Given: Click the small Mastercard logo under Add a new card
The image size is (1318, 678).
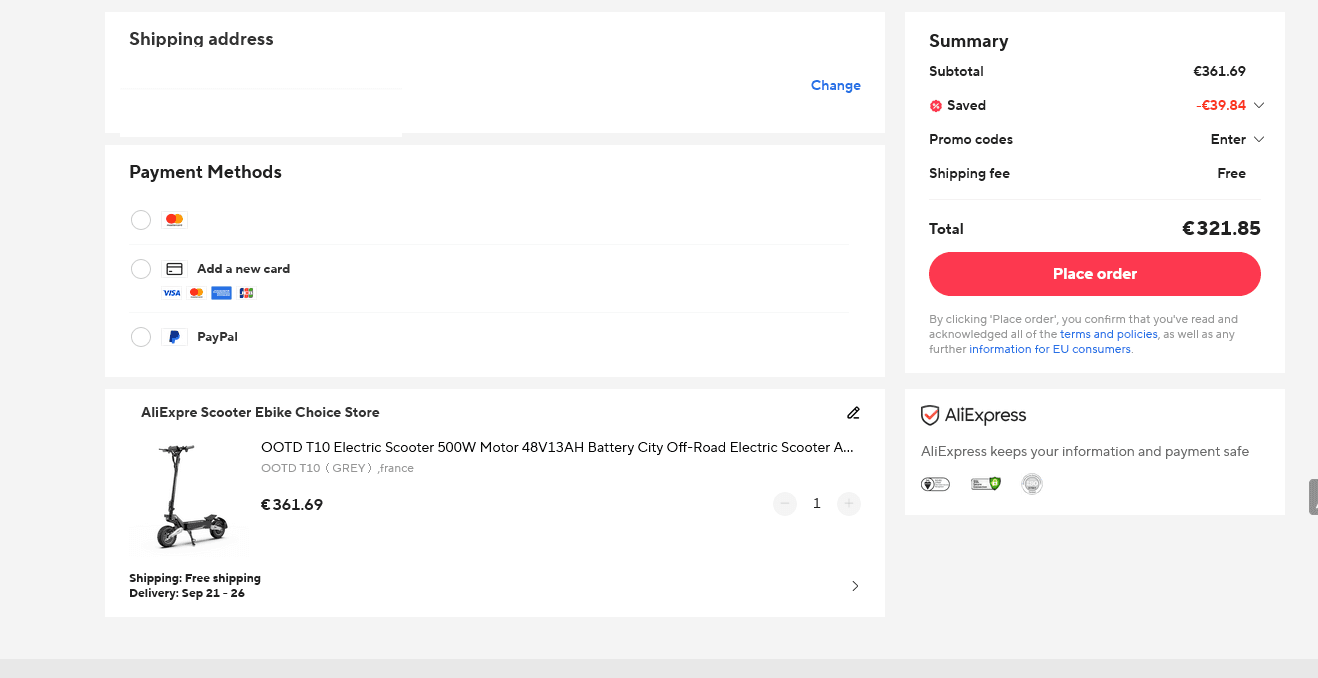Looking at the screenshot, I should [x=196, y=293].
